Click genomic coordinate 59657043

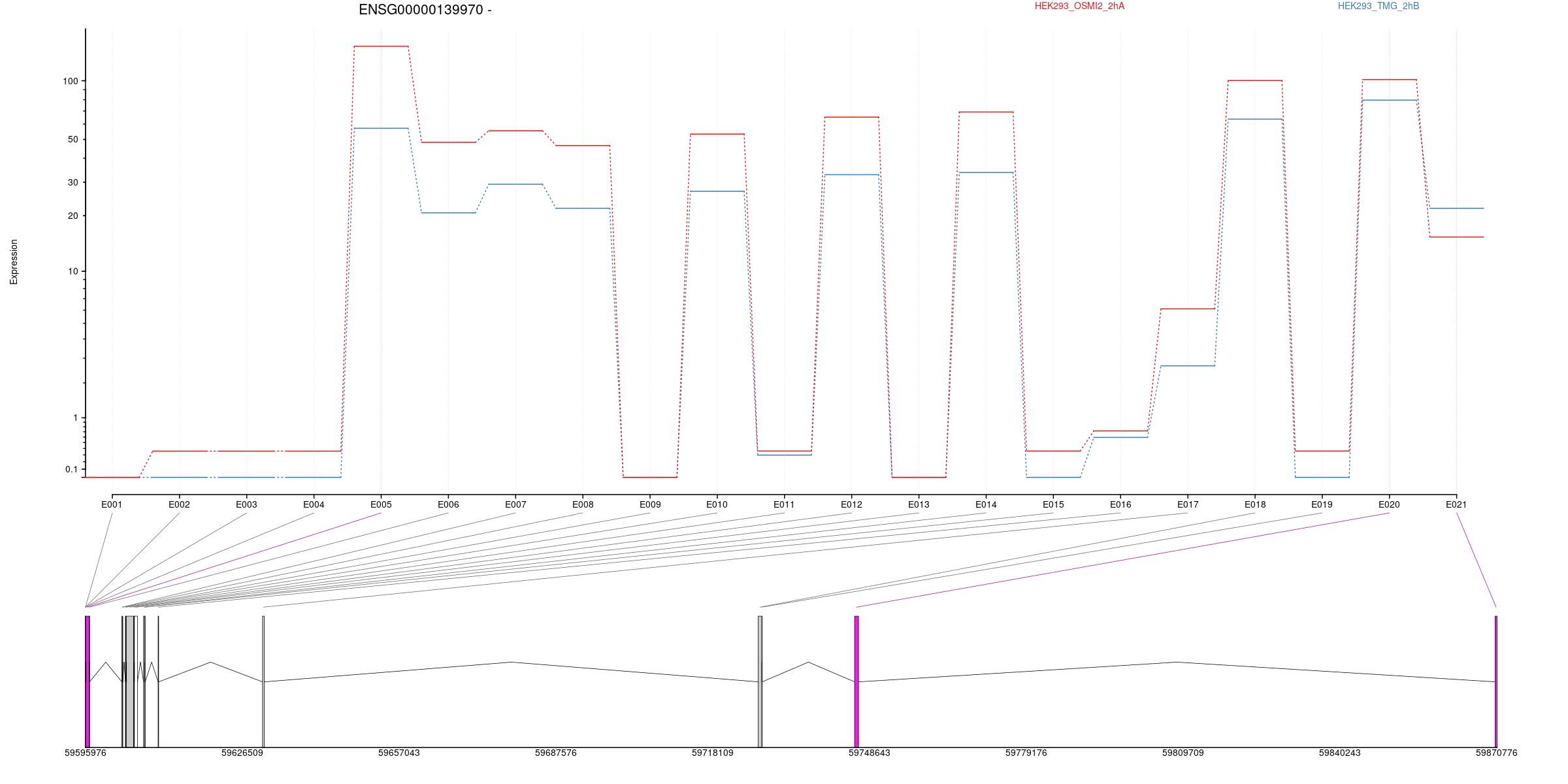tap(399, 753)
